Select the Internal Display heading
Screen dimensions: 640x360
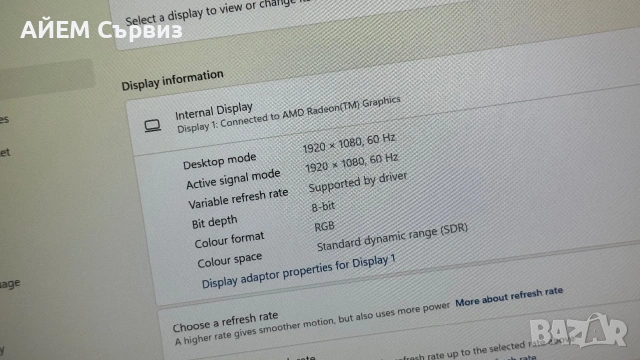click(214, 111)
